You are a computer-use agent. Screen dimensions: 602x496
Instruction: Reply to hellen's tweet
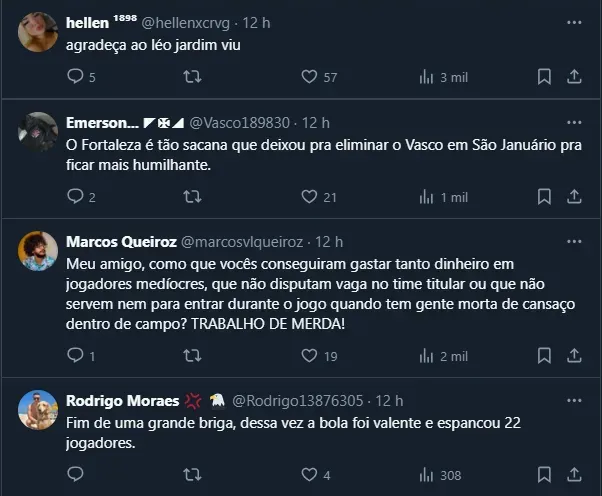point(76,76)
